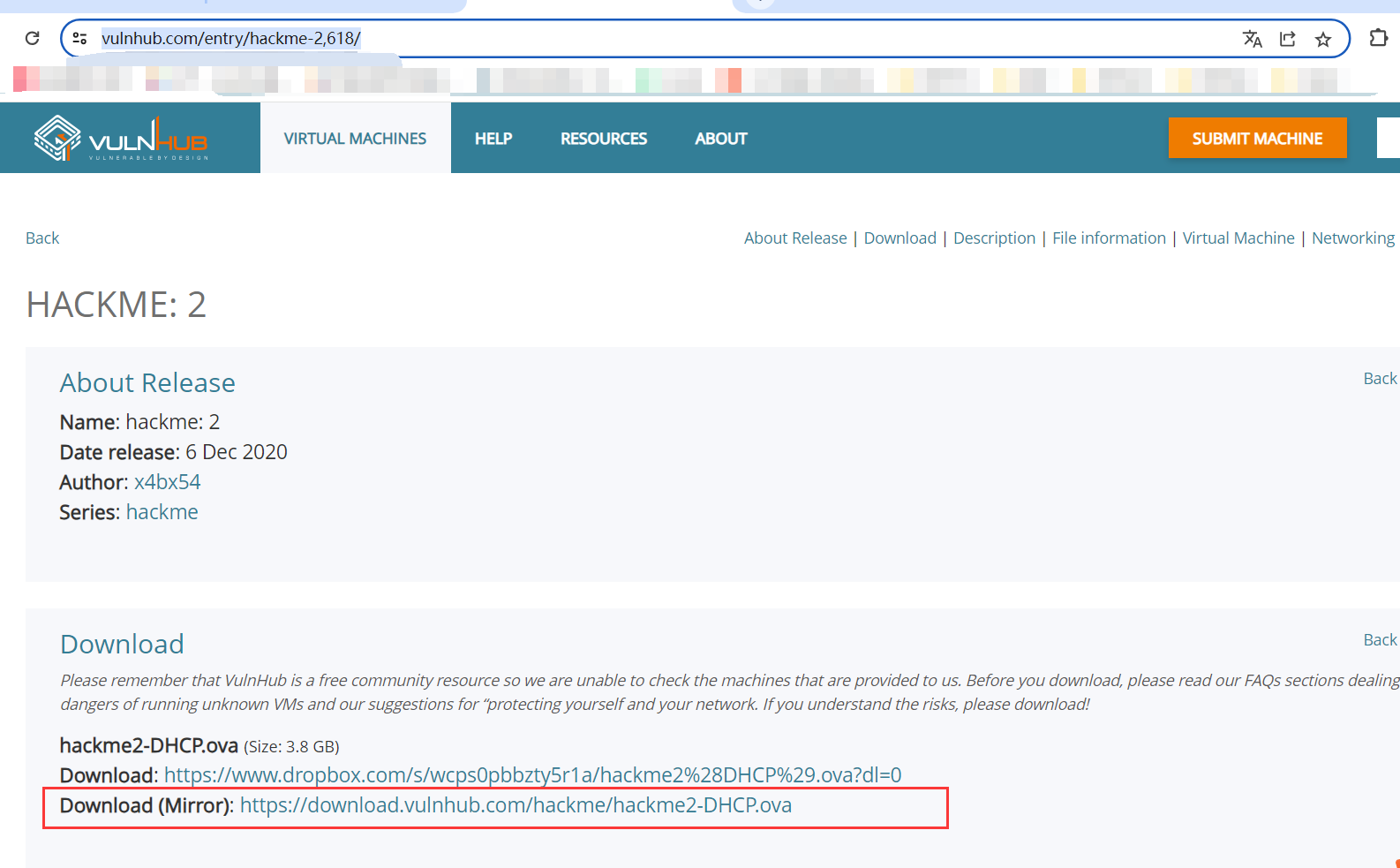
Task: Reload the page with the refresh icon
Action: coord(33,38)
